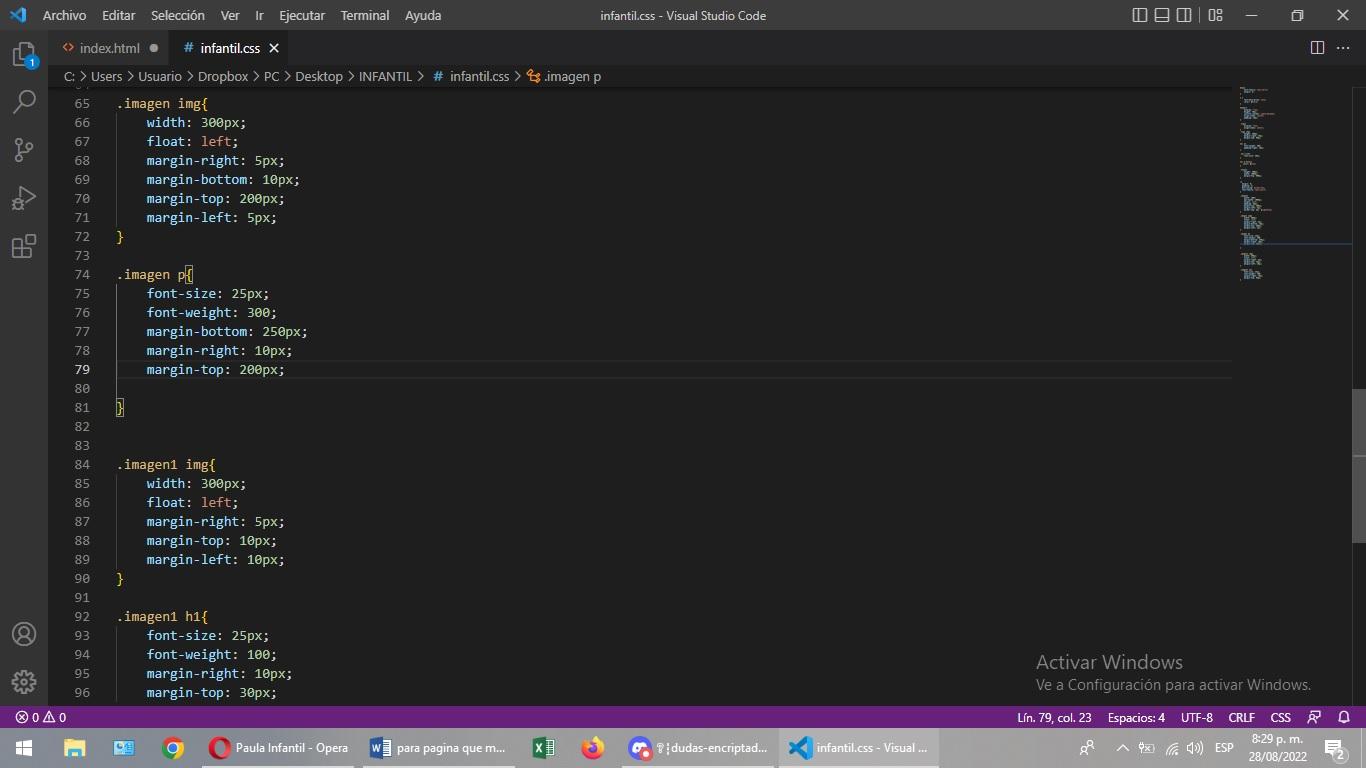This screenshot has width=1366, height=768.
Task: Switch to the Paula Infantil Opera window
Action: [x=279, y=748]
